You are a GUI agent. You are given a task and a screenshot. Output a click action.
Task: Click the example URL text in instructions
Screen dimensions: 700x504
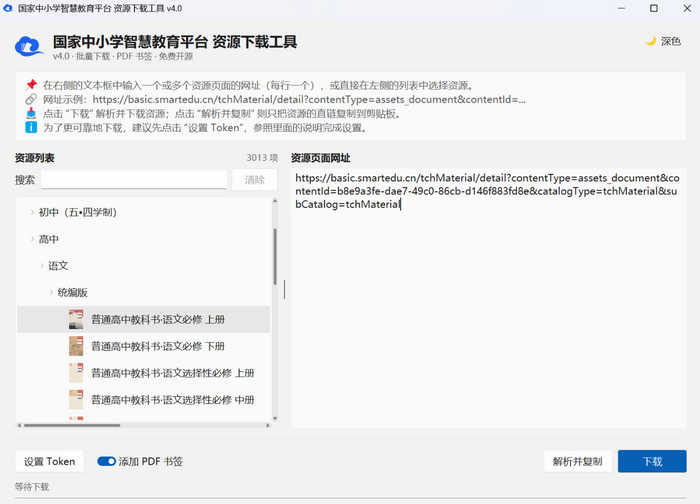pos(309,99)
